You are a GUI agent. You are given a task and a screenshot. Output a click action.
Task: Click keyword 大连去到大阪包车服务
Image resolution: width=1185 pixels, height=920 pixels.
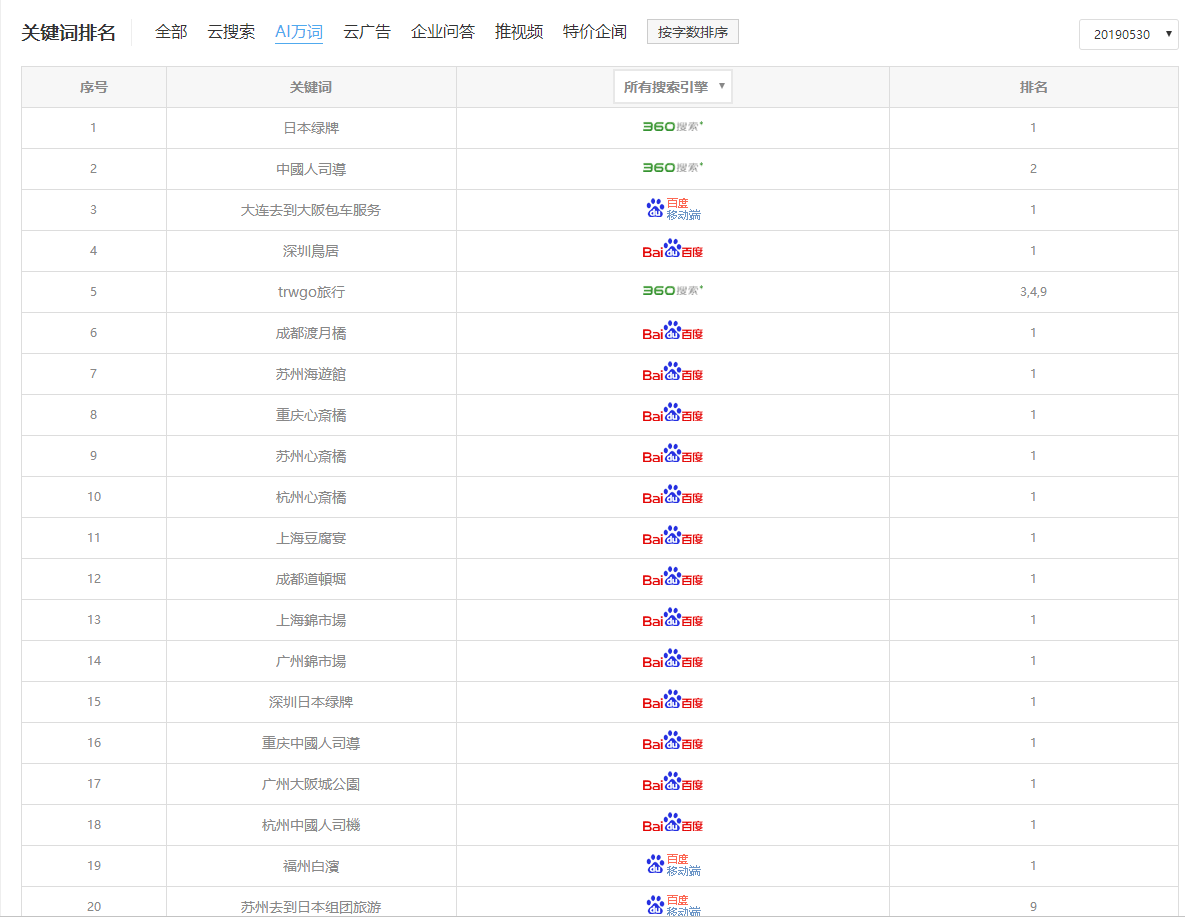[x=311, y=209]
